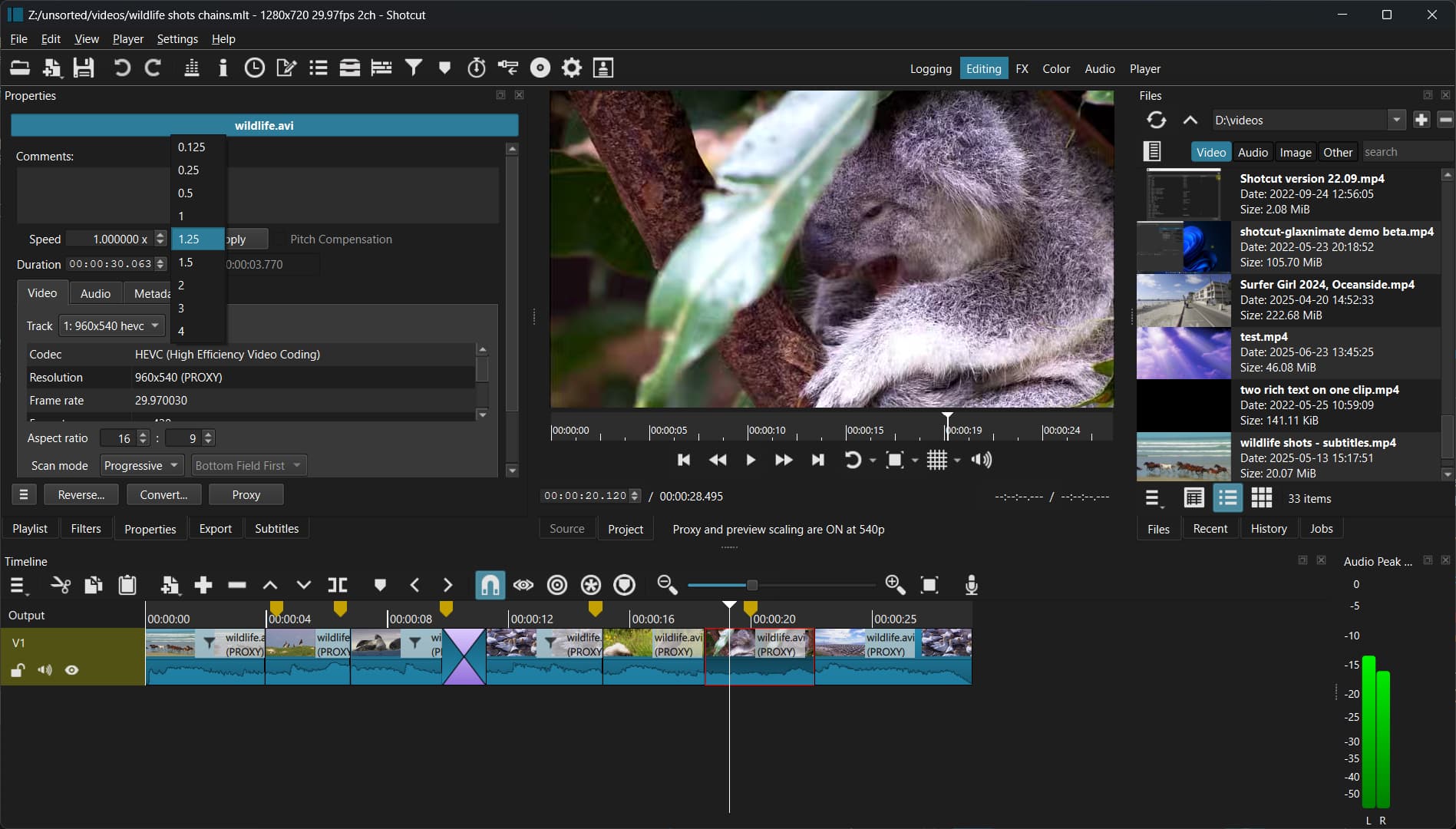
Task: Refresh the Files folder listing
Action: [1156, 121]
